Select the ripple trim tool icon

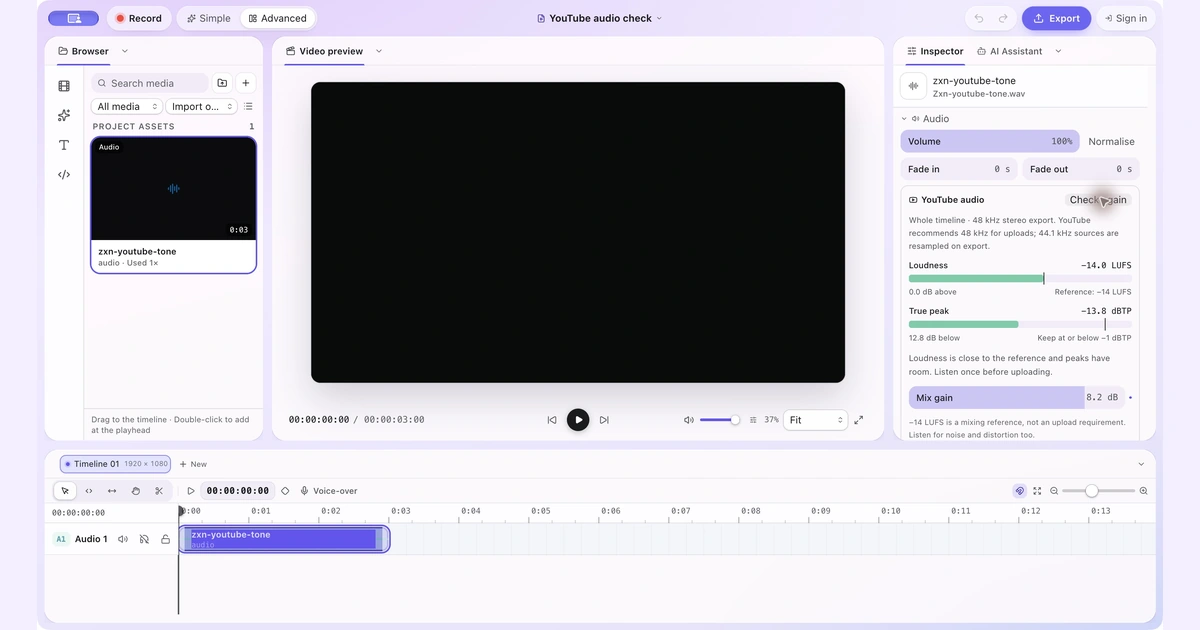click(89, 491)
